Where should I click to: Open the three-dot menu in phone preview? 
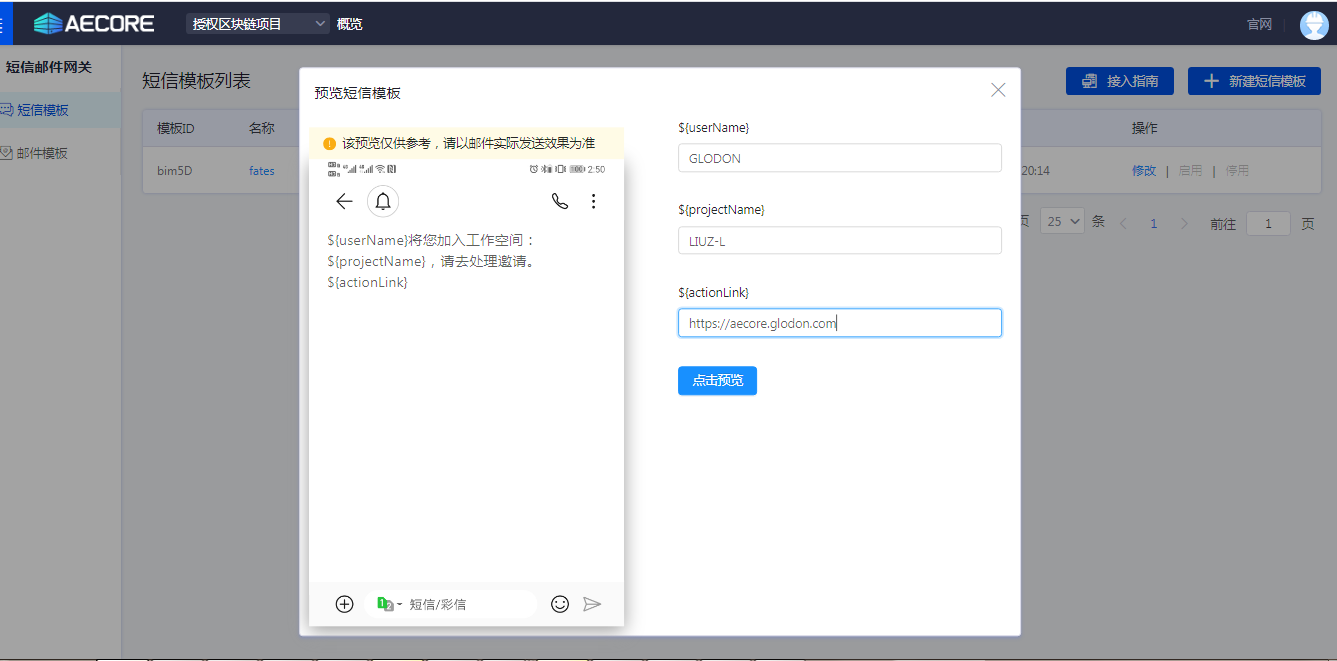point(593,202)
